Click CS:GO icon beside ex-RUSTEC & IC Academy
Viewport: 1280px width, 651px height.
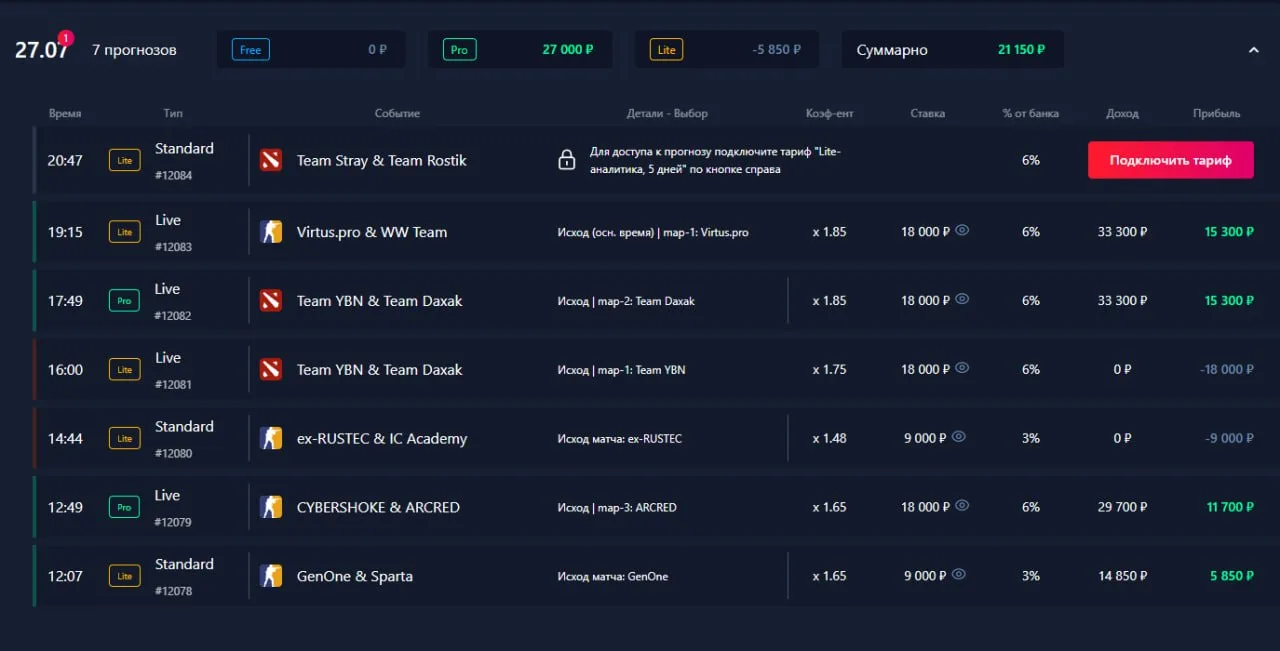[x=270, y=438]
